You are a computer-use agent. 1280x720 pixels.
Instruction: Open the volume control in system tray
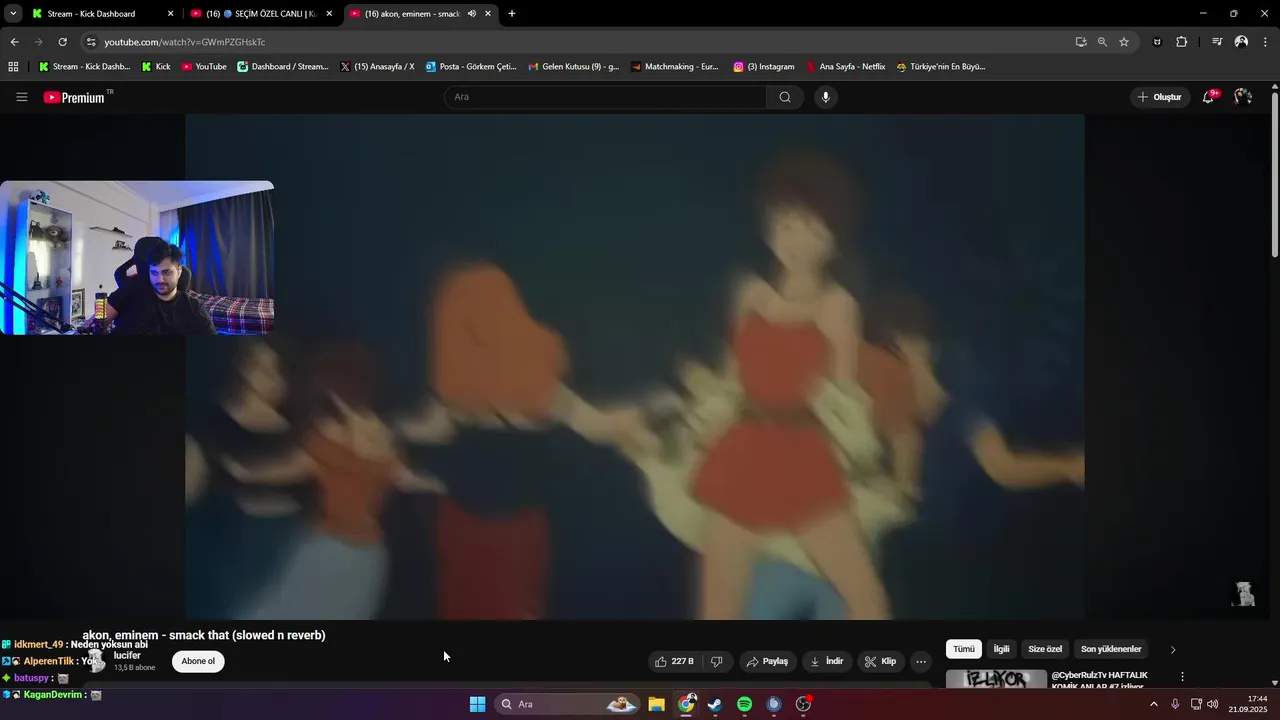(x=1213, y=704)
